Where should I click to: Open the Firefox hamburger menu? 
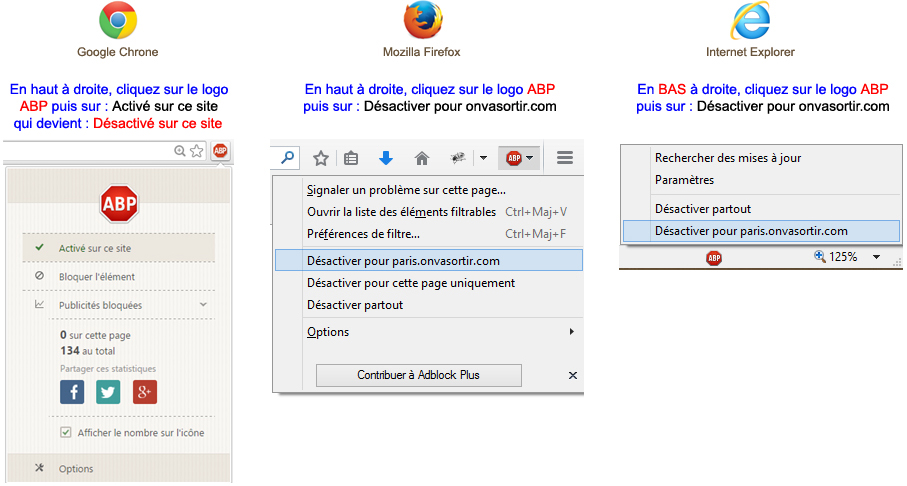(x=565, y=158)
